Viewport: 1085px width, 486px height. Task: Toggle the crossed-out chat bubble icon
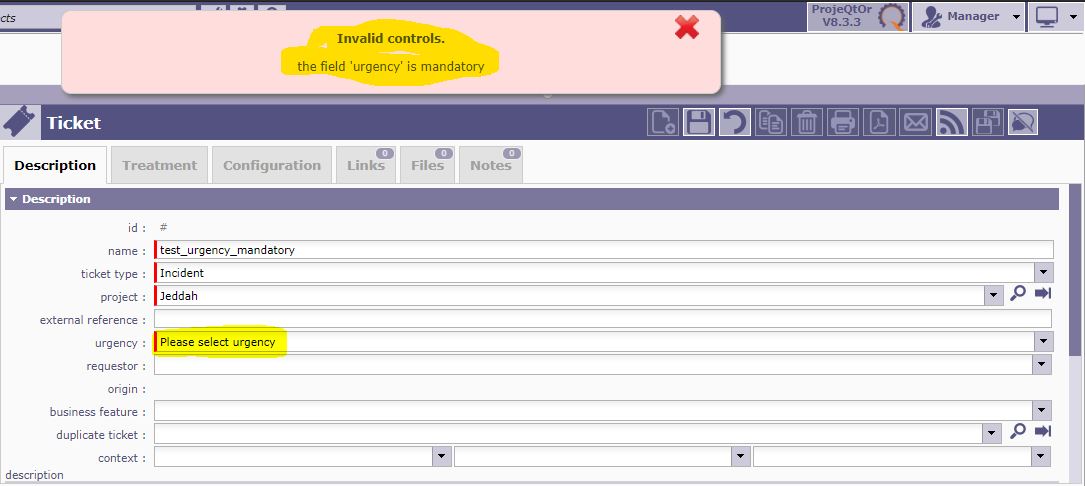[x=1023, y=123]
